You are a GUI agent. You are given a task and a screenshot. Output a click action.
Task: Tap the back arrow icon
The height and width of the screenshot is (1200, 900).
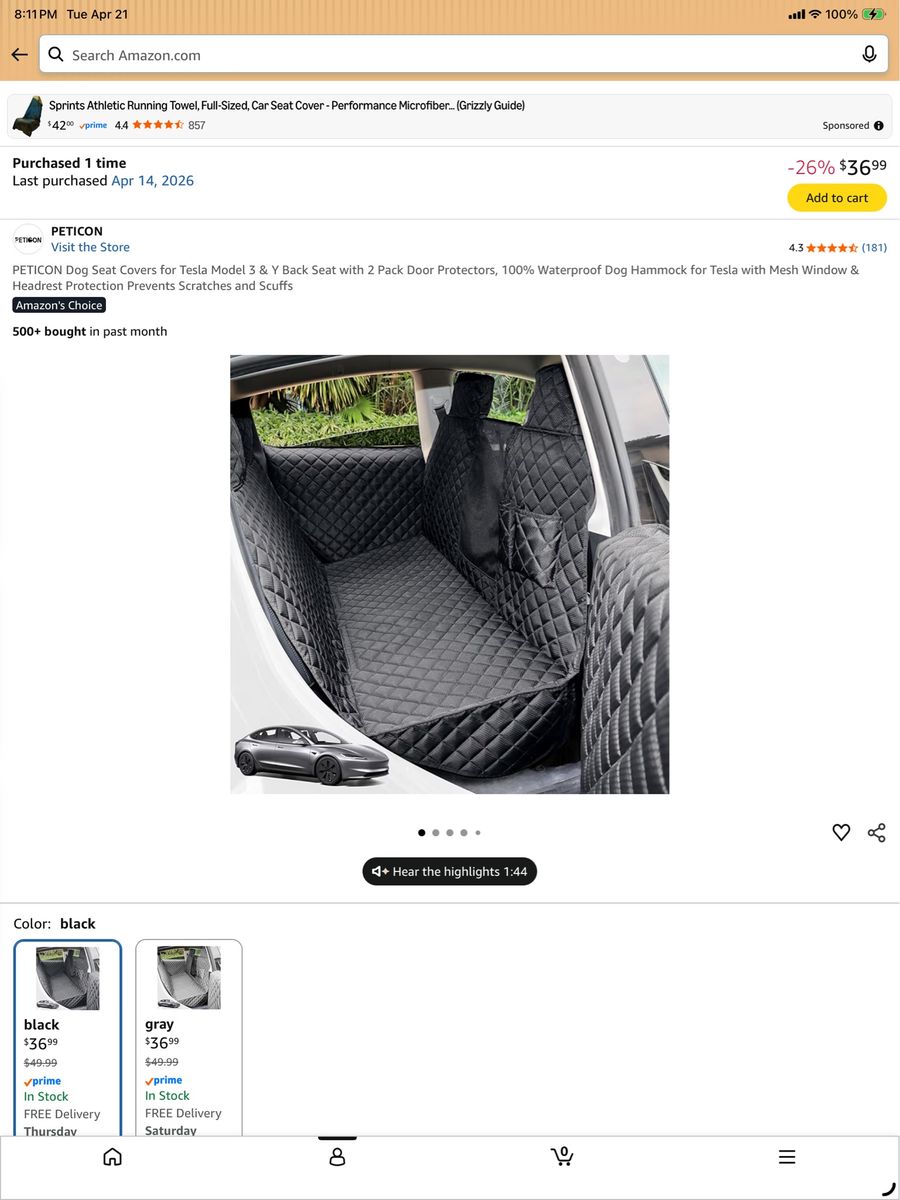[19, 55]
